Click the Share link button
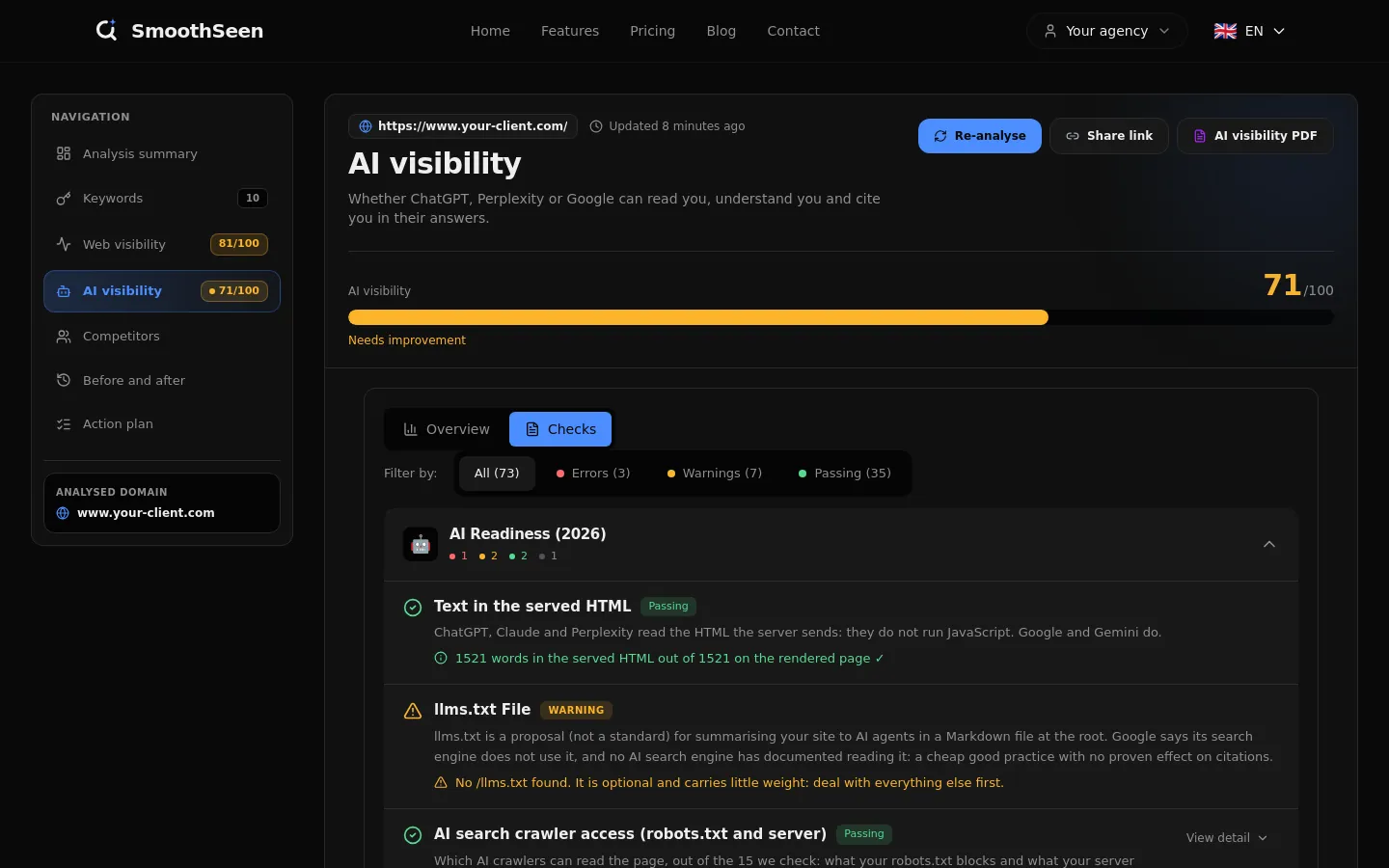1389x868 pixels. pos(1109,136)
